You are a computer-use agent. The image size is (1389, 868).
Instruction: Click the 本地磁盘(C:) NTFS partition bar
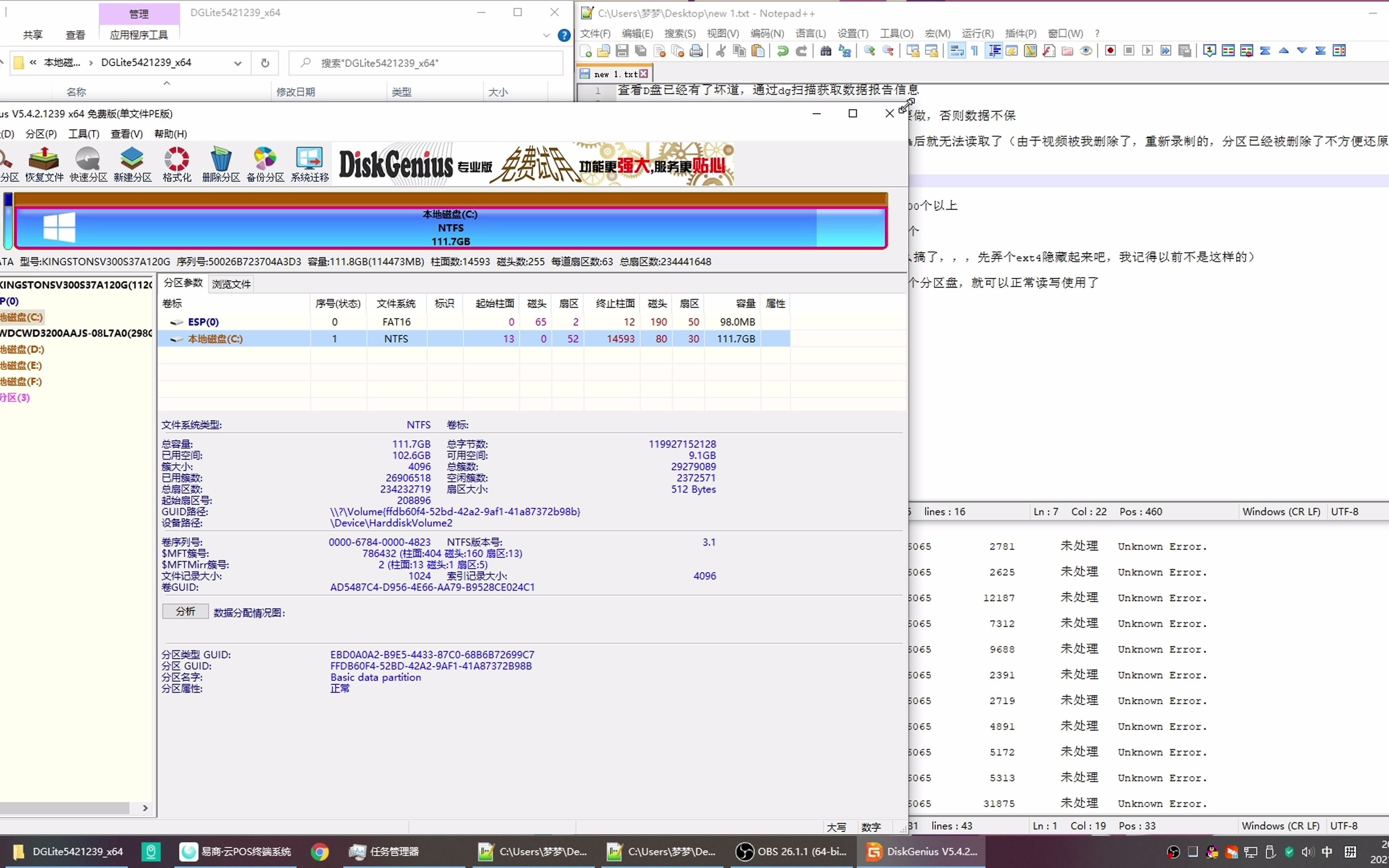tap(451, 227)
